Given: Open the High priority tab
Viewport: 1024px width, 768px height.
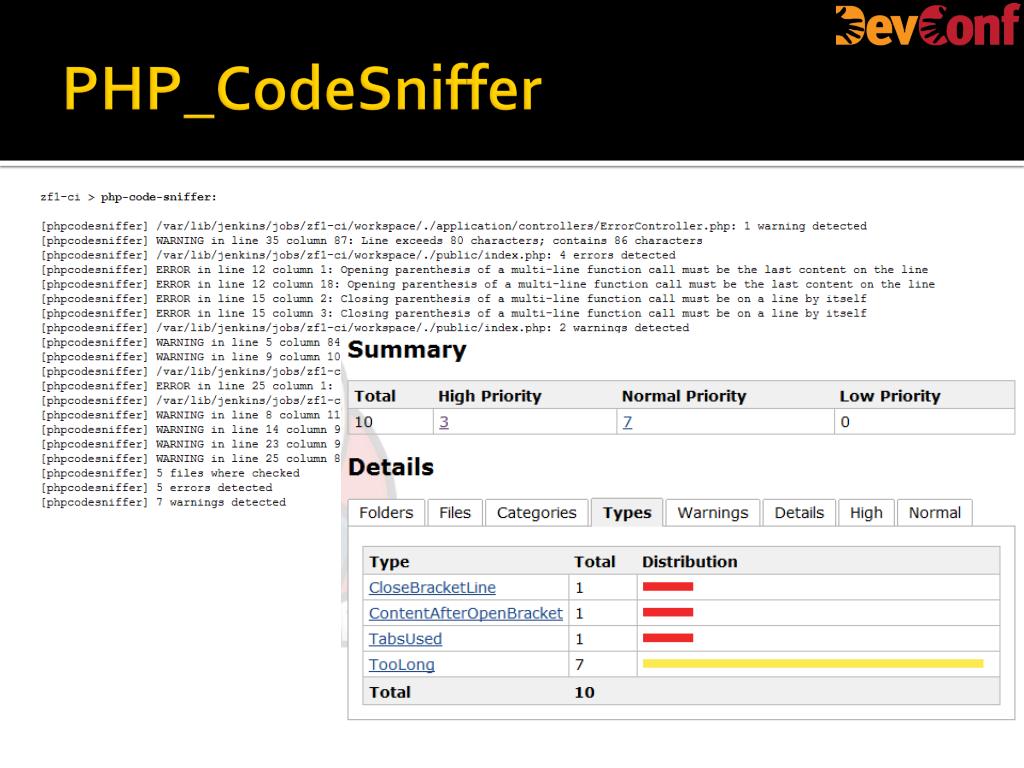Looking at the screenshot, I should coord(866,513).
